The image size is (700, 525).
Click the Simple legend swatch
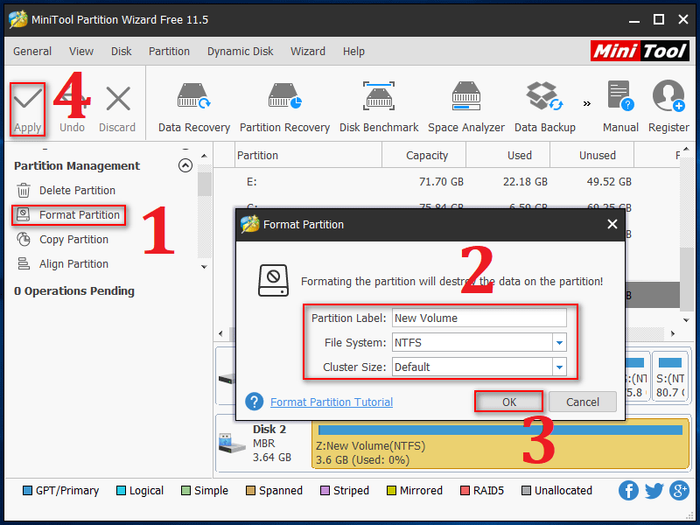coord(186,491)
